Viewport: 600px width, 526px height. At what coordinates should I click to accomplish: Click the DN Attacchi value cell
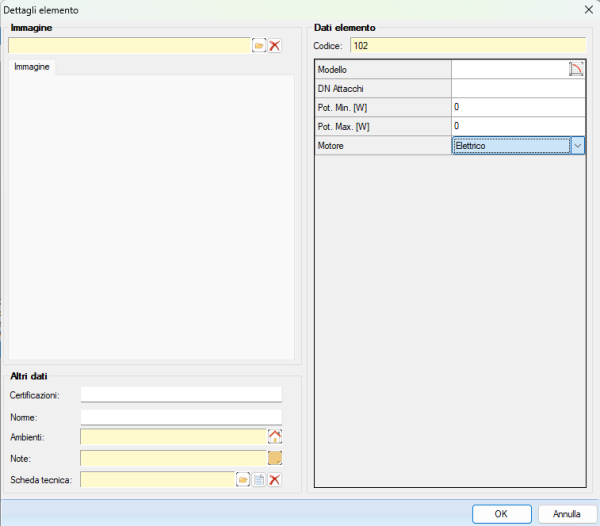click(517, 88)
